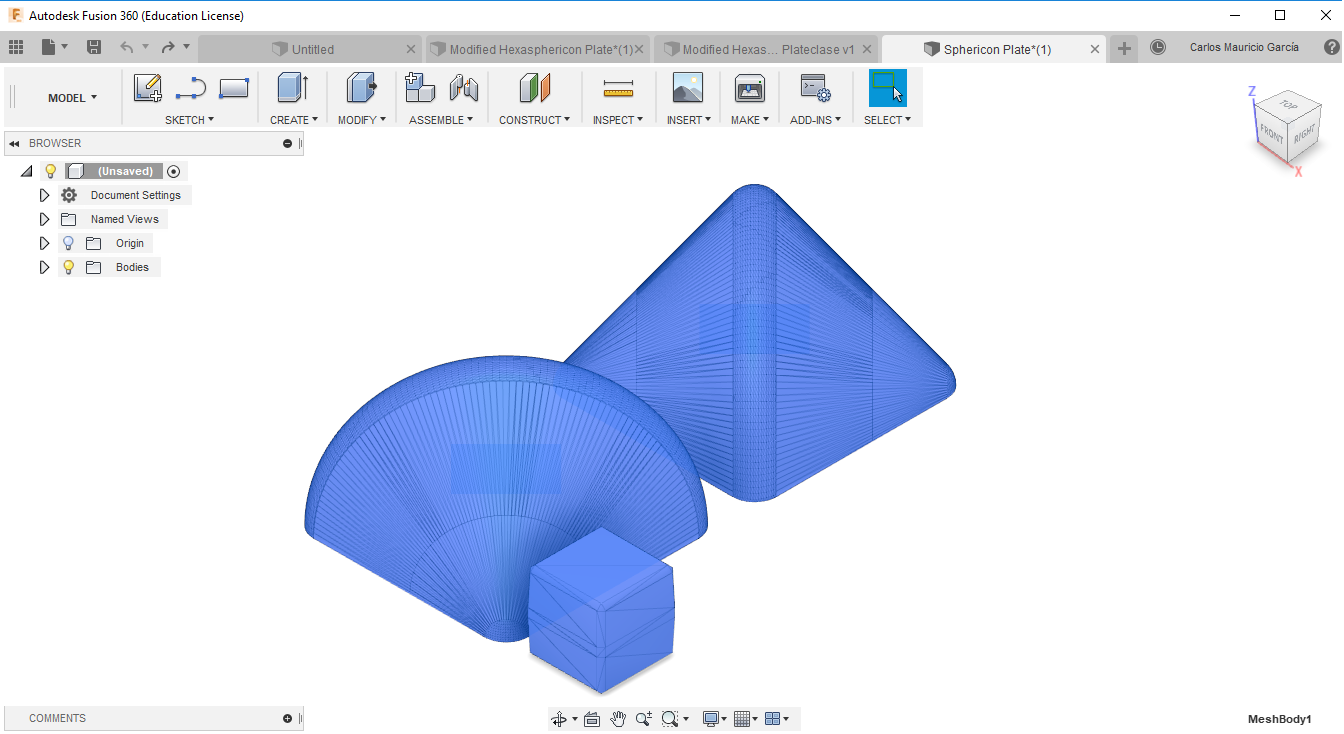Switch to Modified Hexasphericon Plate*(1) tab
The height and width of the screenshot is (734, 1344).
point(538,49)
